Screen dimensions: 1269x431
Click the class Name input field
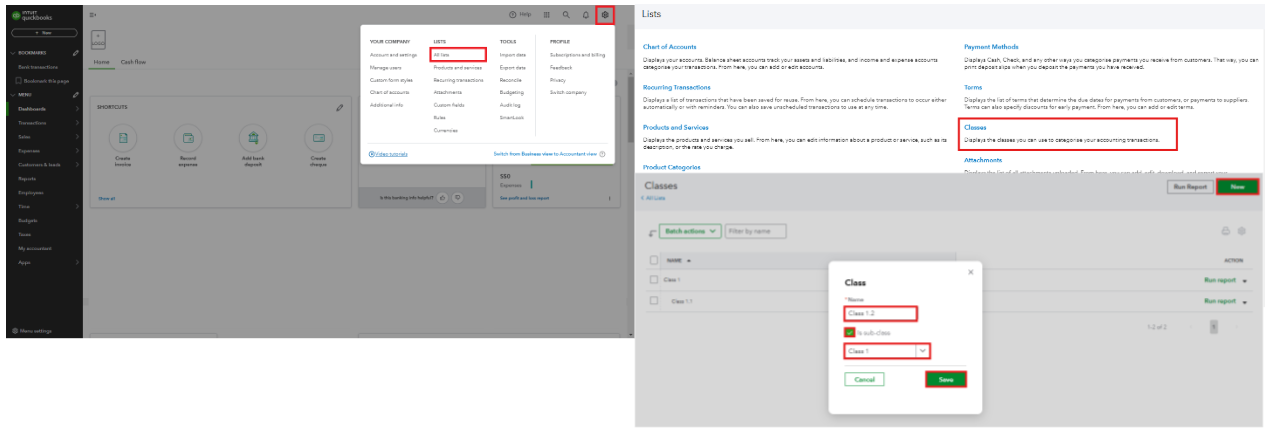880,314
